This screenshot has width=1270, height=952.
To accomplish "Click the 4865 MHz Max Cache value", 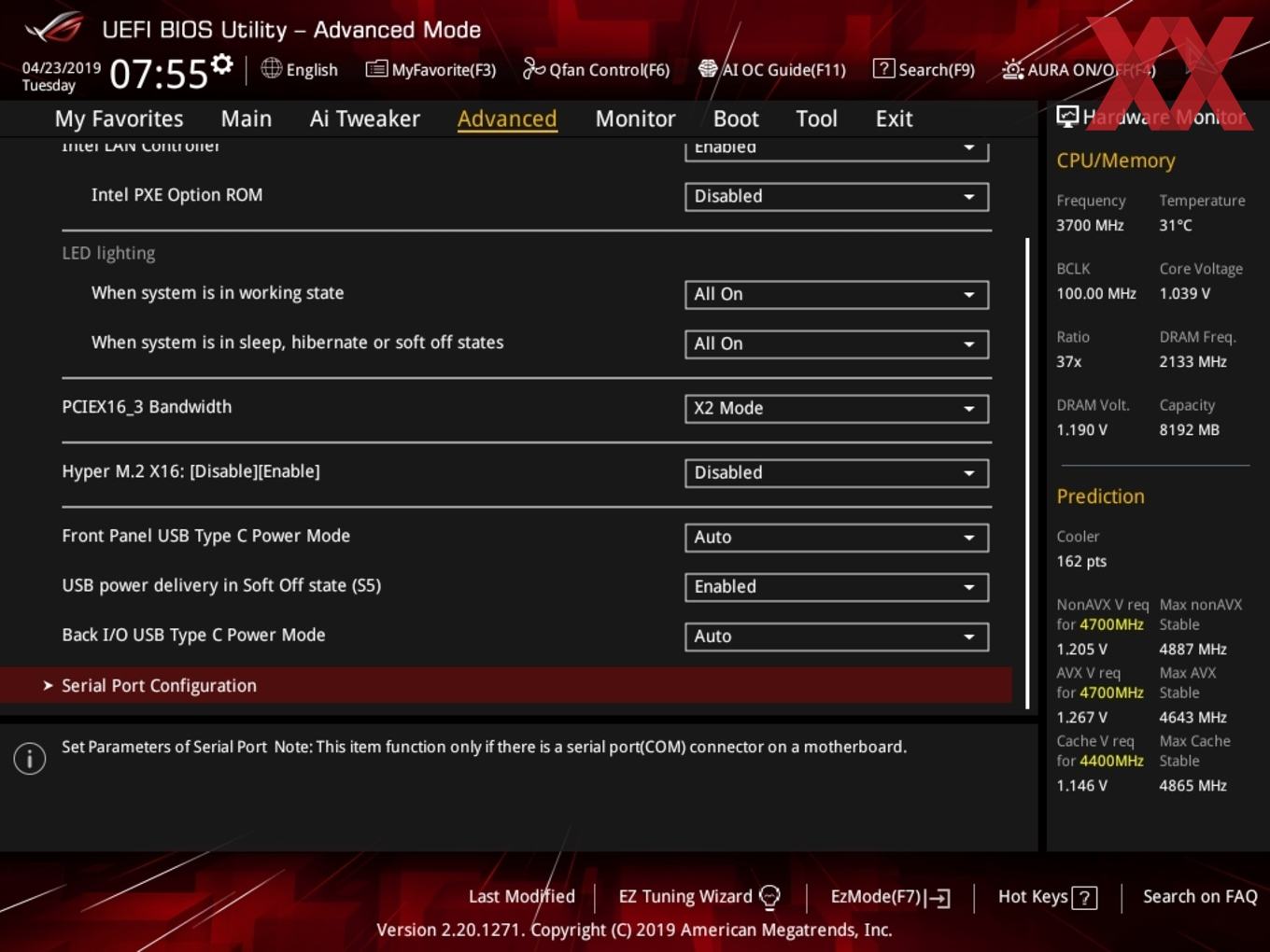I will tap(1192, 785).
